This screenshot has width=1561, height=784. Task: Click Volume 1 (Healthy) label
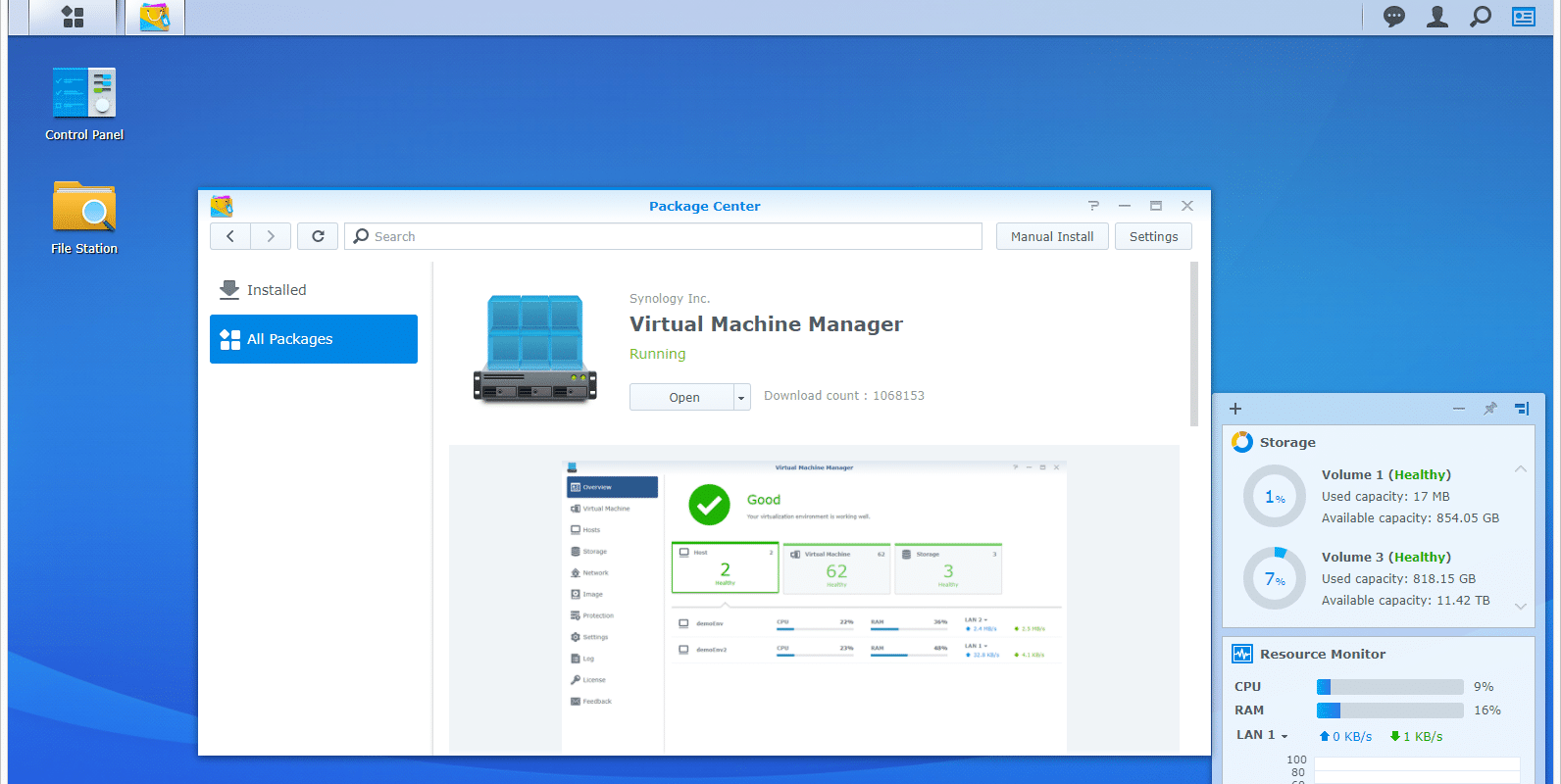pos(1386,474)
